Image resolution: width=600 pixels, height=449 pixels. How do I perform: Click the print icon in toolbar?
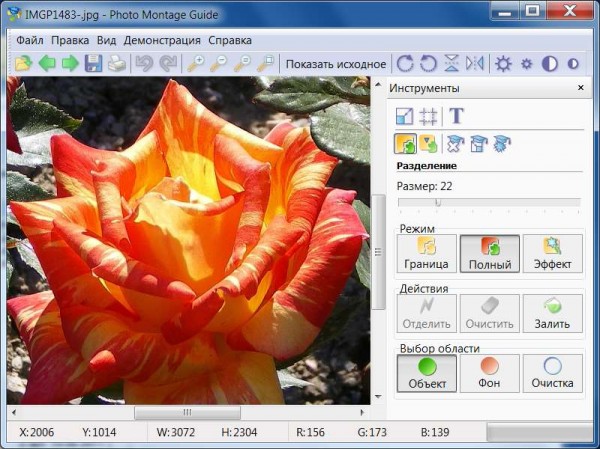[117, 64]
